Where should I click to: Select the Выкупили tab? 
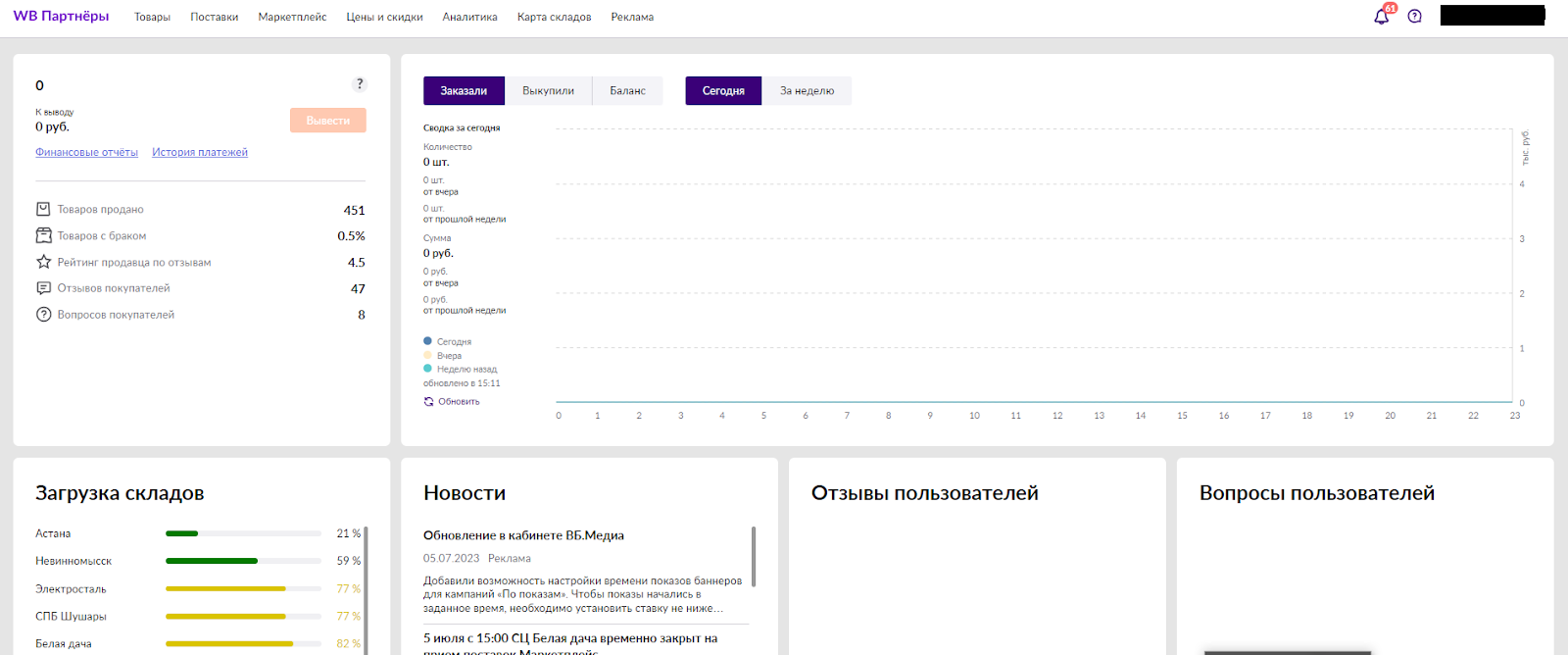(x=548, y=91)
